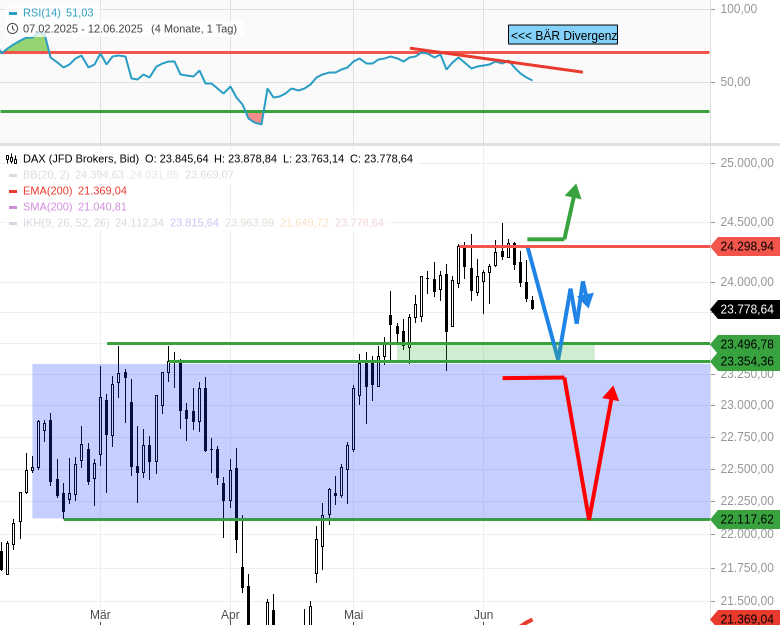This screenshot has height=625, width=780.
Task: Click the 21.500,00 price axis value
Action: coord(747,601)
